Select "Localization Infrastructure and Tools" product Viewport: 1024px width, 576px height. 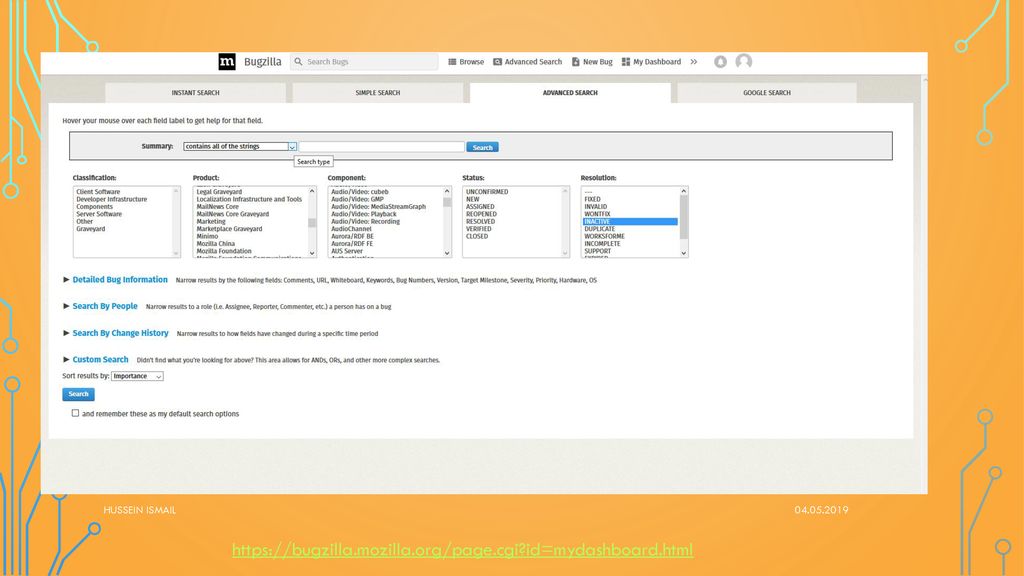click(249, 199)
